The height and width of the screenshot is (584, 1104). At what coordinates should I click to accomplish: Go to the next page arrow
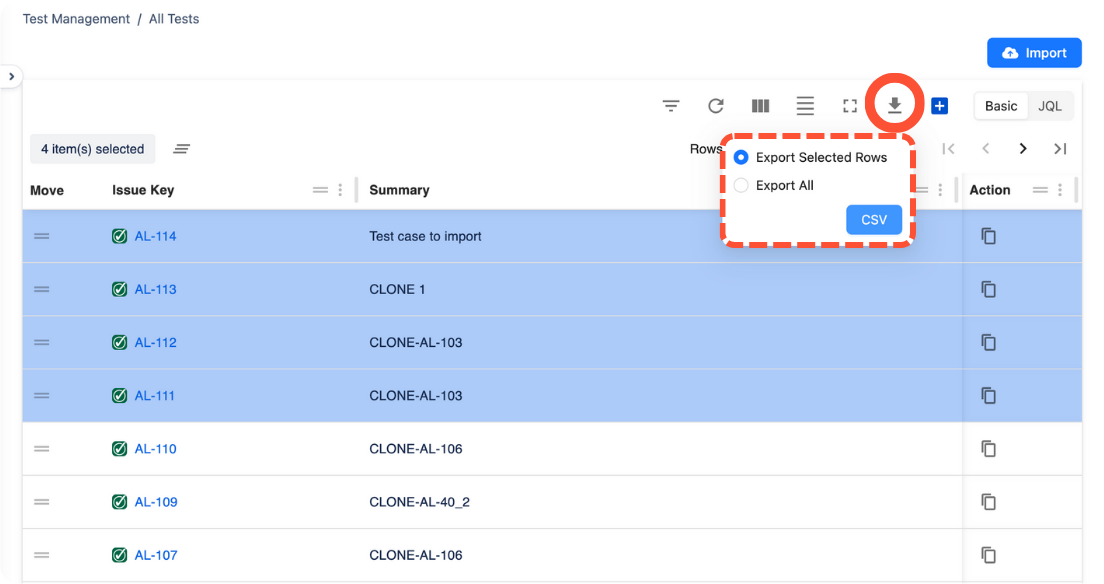tap(1023, 149)
